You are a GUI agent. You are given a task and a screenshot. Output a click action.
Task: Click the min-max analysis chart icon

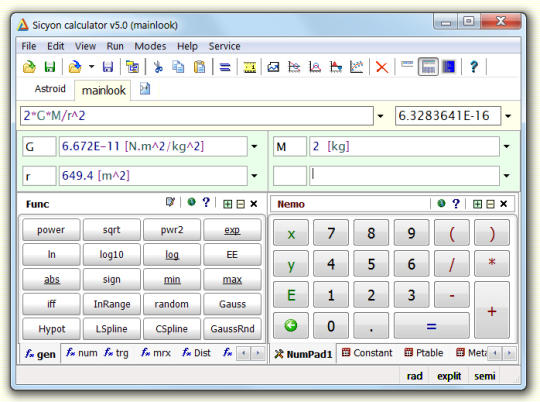pos(315,66)
